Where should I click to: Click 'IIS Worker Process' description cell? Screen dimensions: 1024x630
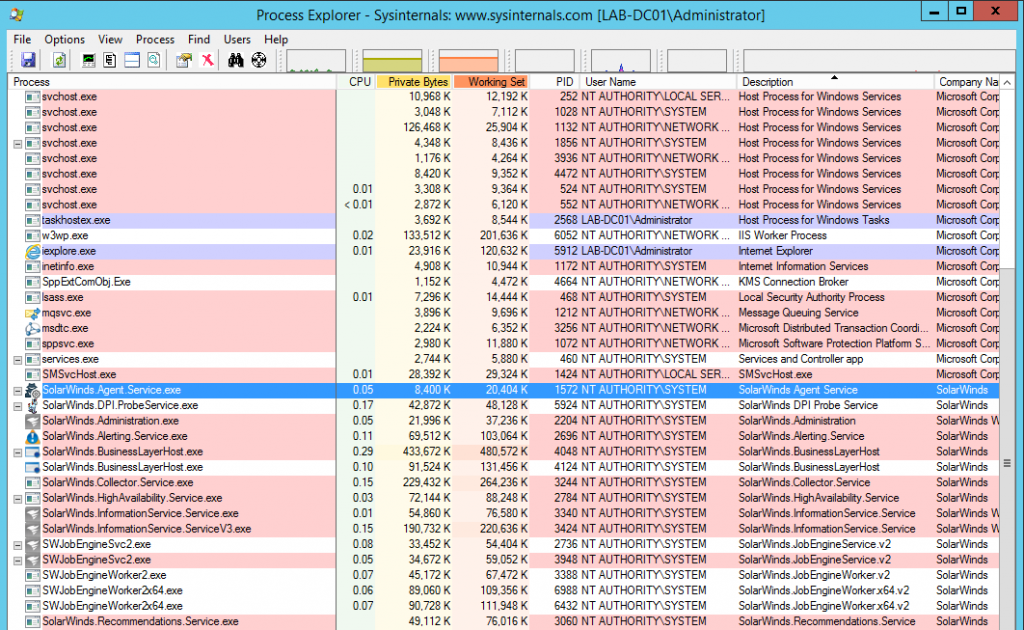tap(782, 236)
